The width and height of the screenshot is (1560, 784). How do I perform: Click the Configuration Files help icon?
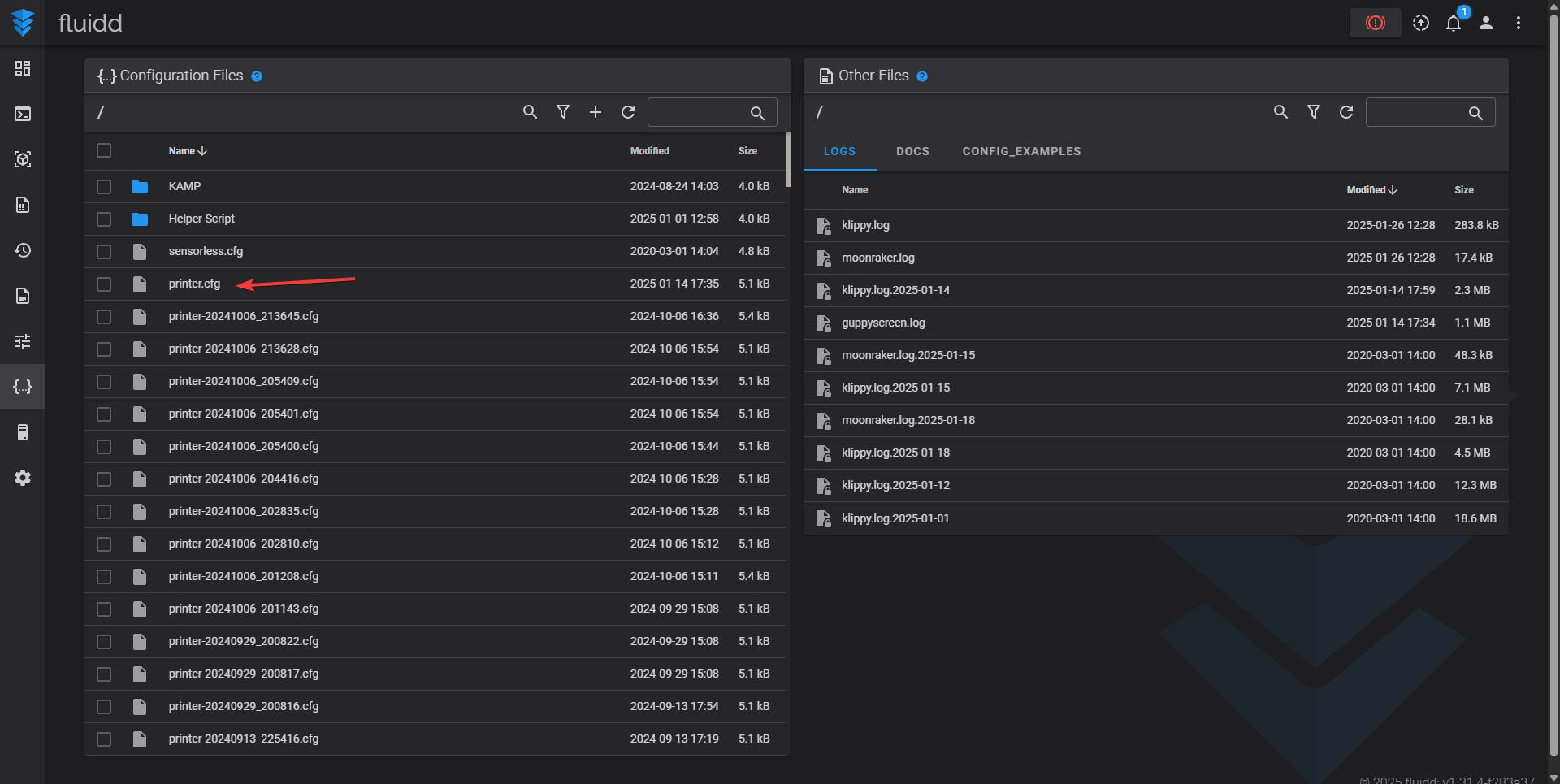(x=257, y=76)
